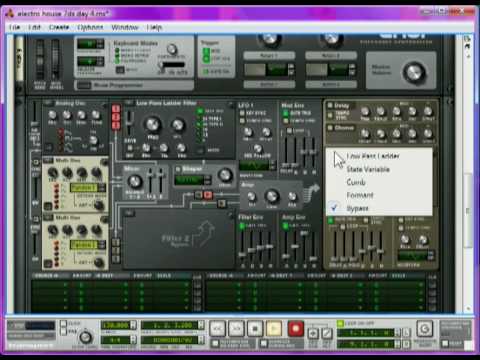Toggle the Pre checkbox in transport
Viewport: 480px width, 360px height.
coord(63,331)
